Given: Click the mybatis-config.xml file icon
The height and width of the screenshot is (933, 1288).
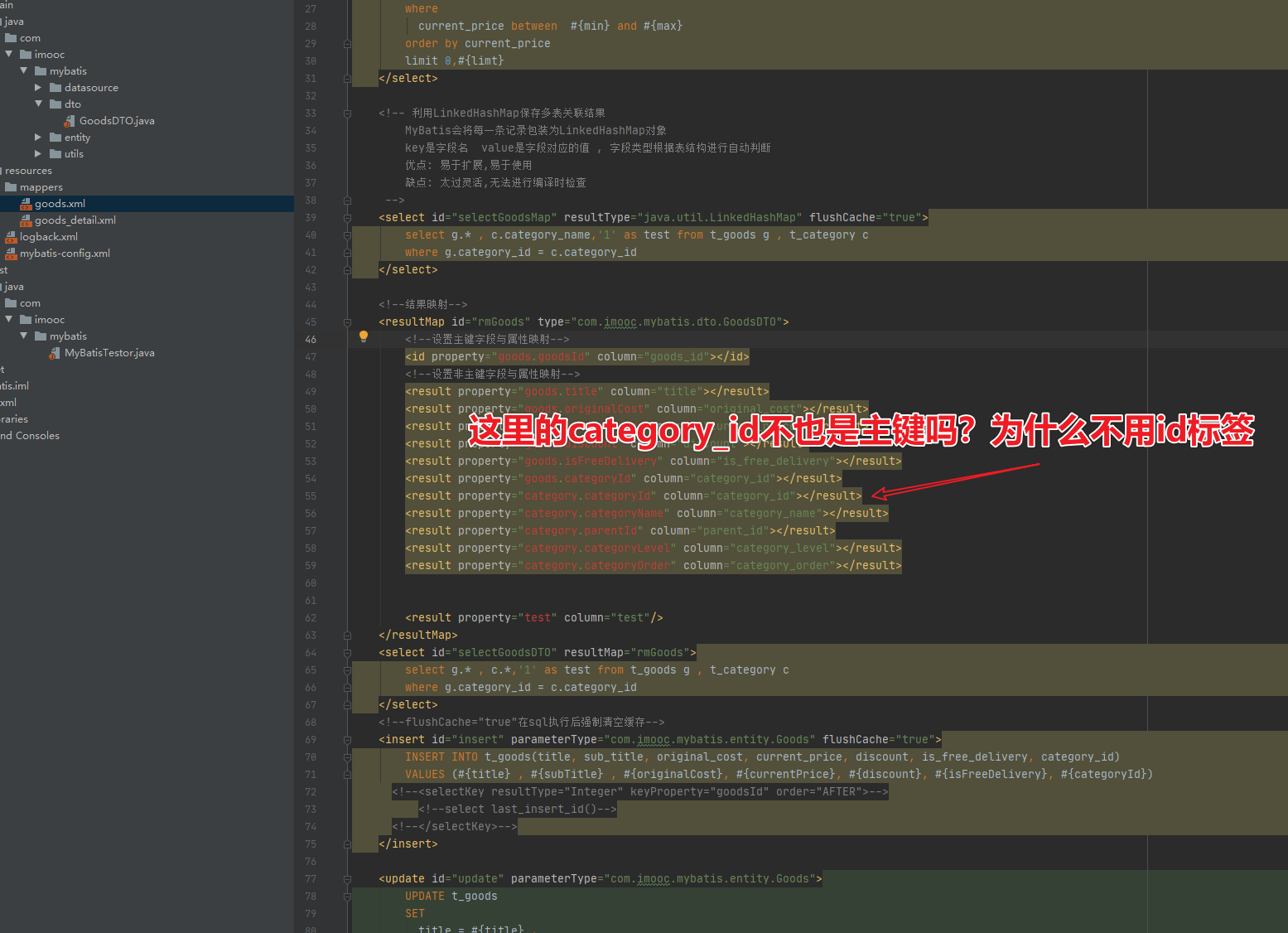Looking at the screenshot, I should point(11,254).
